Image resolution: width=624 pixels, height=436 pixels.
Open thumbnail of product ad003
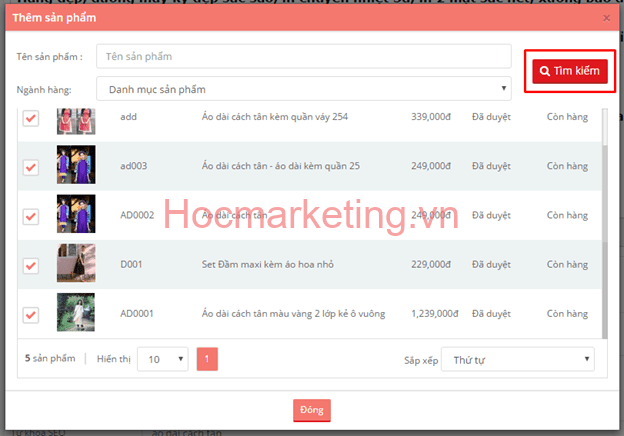click(x=75, y=165)
